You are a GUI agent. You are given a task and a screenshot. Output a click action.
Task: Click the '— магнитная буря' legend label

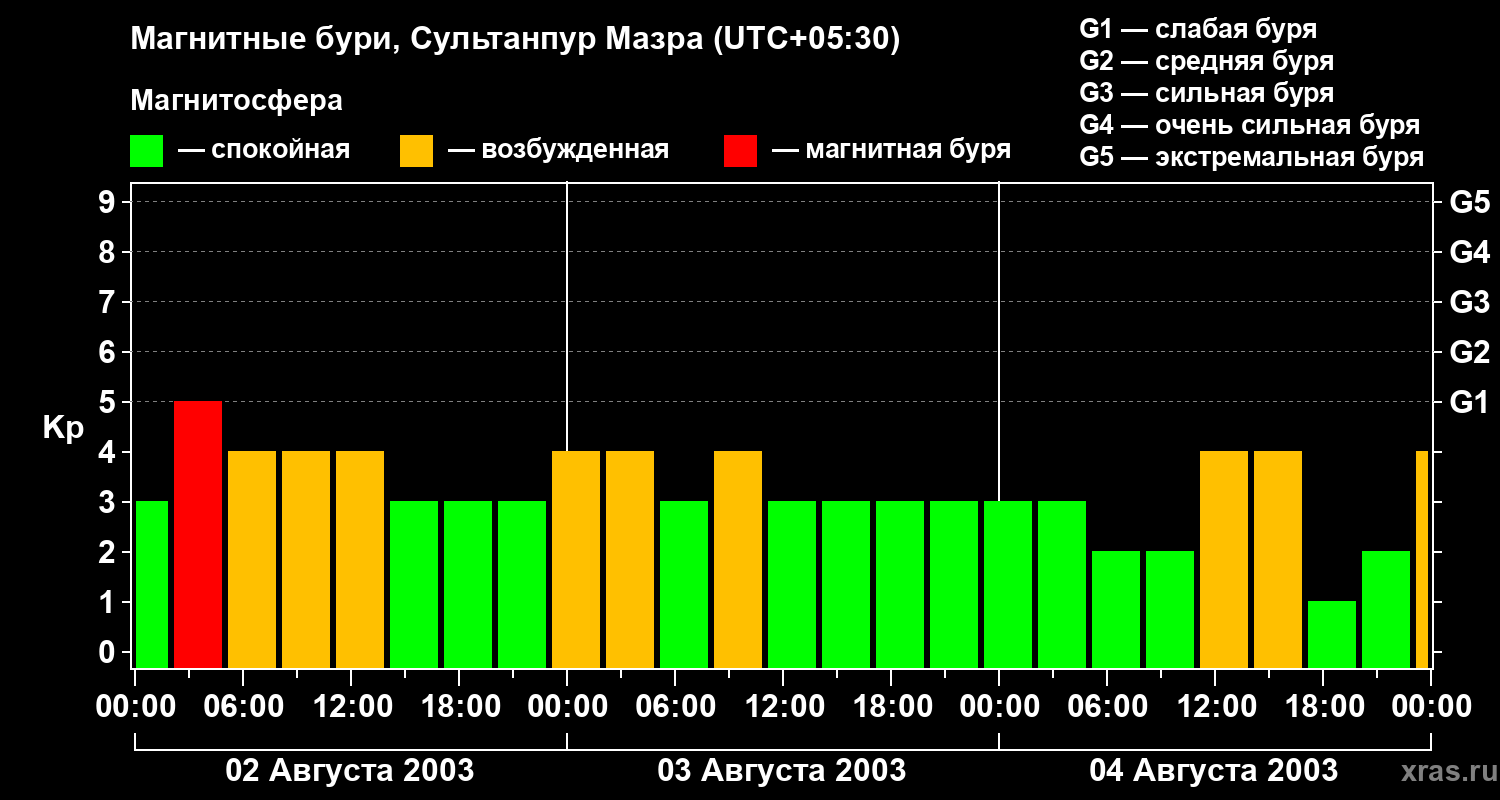click(x=892, y=150)
